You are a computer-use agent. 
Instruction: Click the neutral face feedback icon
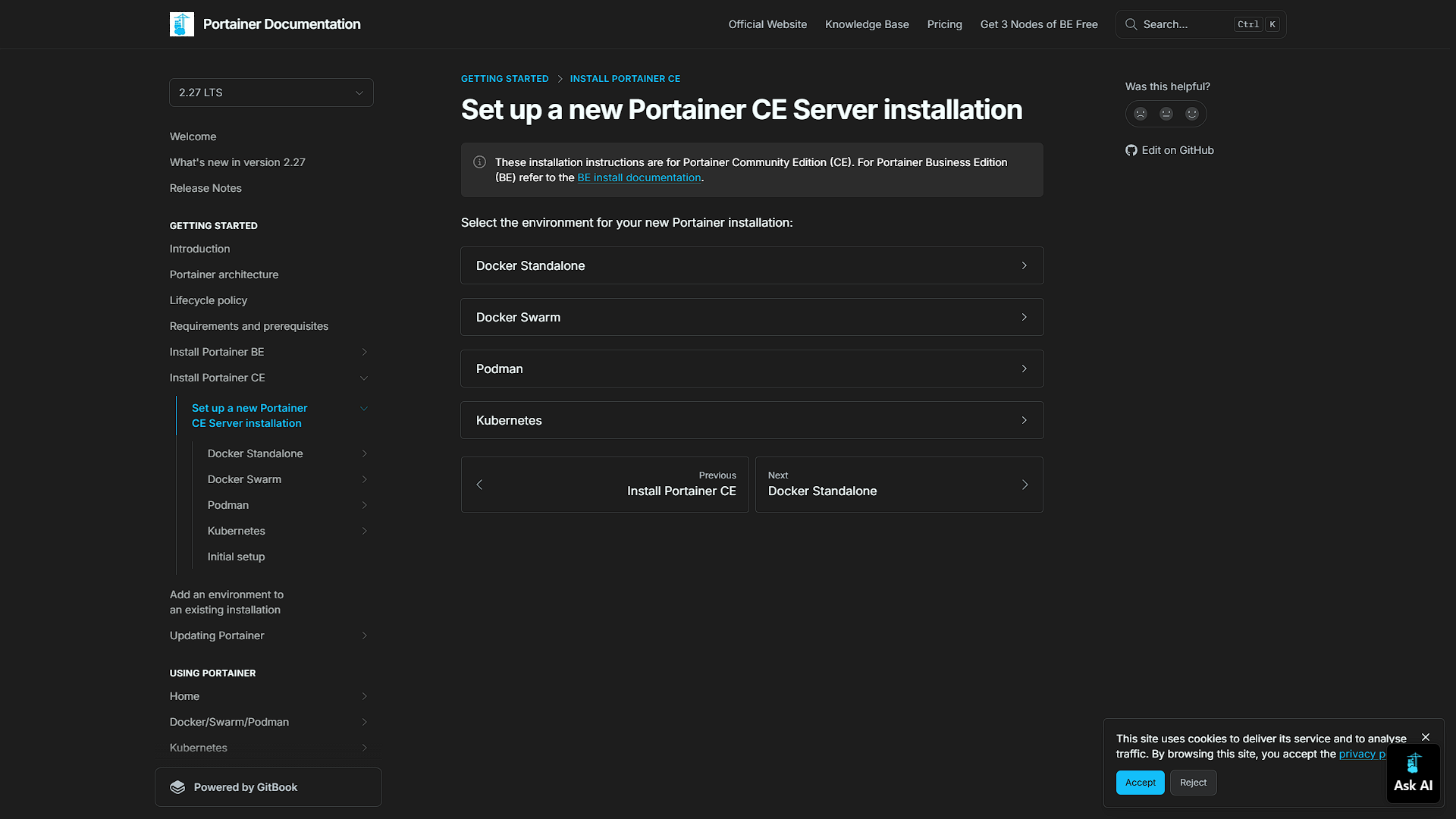[1166, 114]
